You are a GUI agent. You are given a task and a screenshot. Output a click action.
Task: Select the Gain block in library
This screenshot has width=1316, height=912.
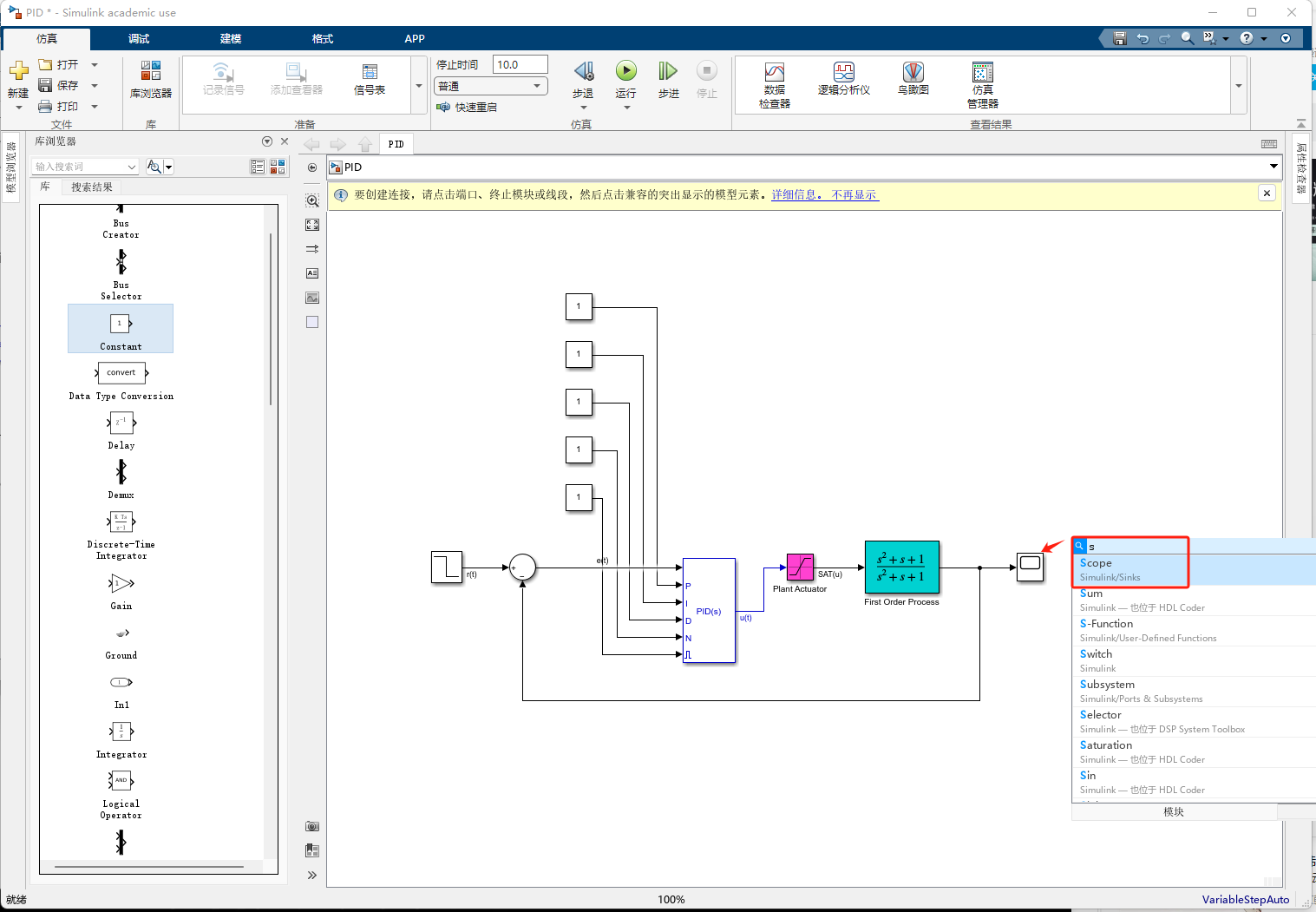[121, 593]
